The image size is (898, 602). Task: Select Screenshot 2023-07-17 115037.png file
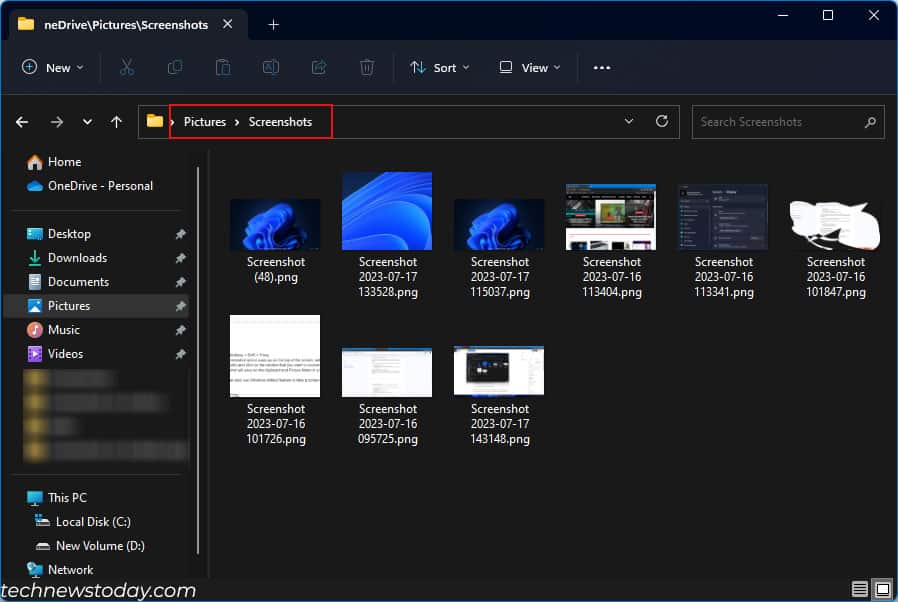tap(499, 249)
